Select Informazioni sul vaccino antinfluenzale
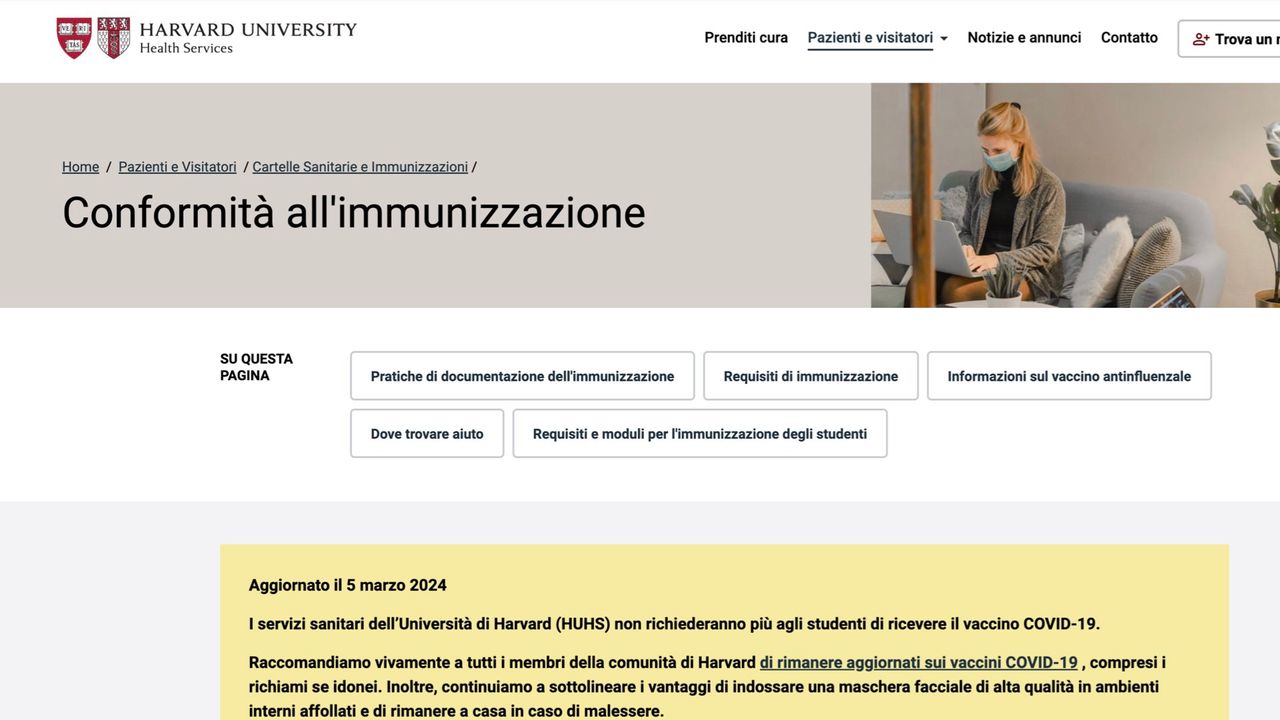 point(1069,376)
